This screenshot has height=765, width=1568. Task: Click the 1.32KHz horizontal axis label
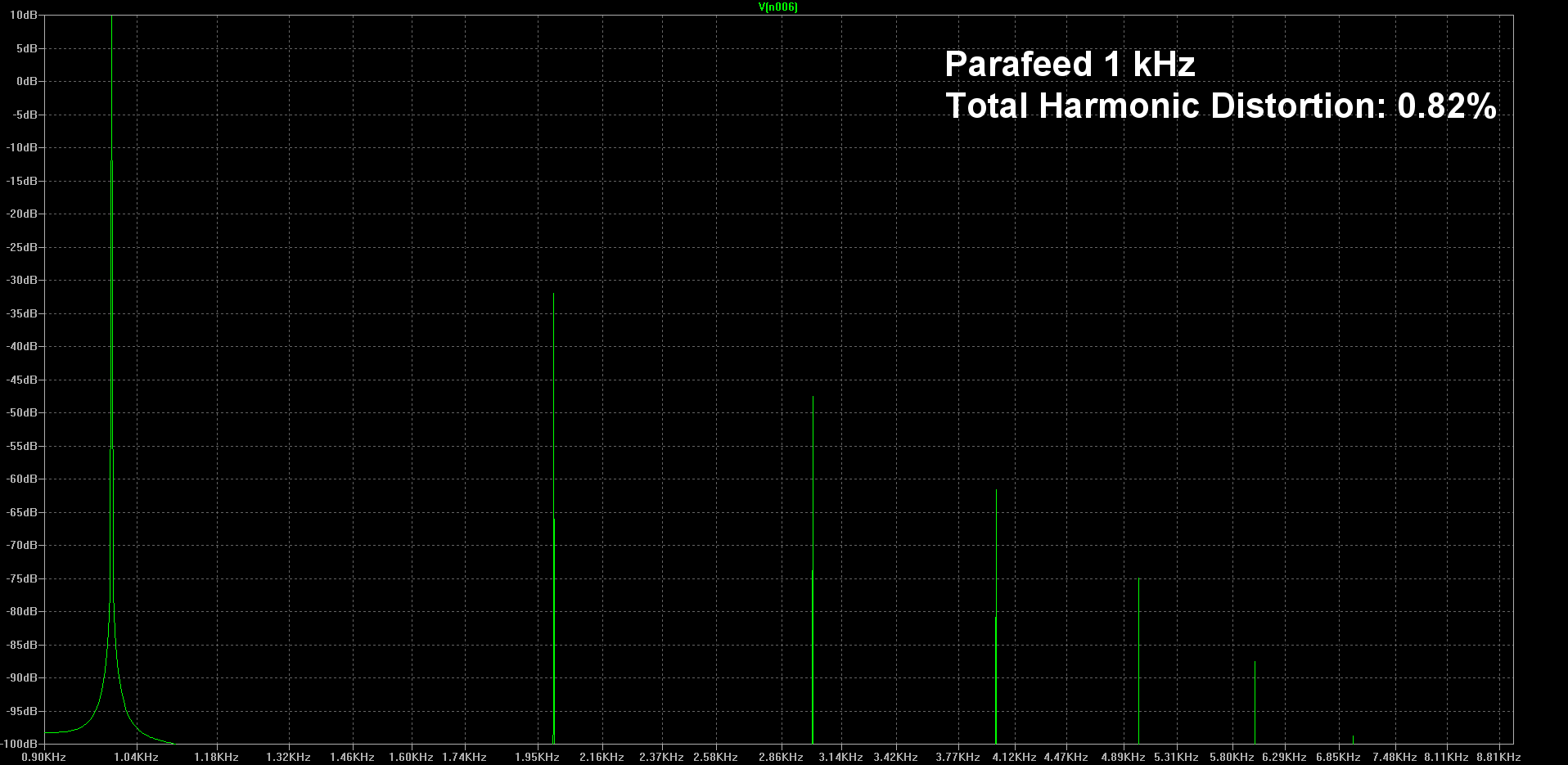click(x=288, y=758)
